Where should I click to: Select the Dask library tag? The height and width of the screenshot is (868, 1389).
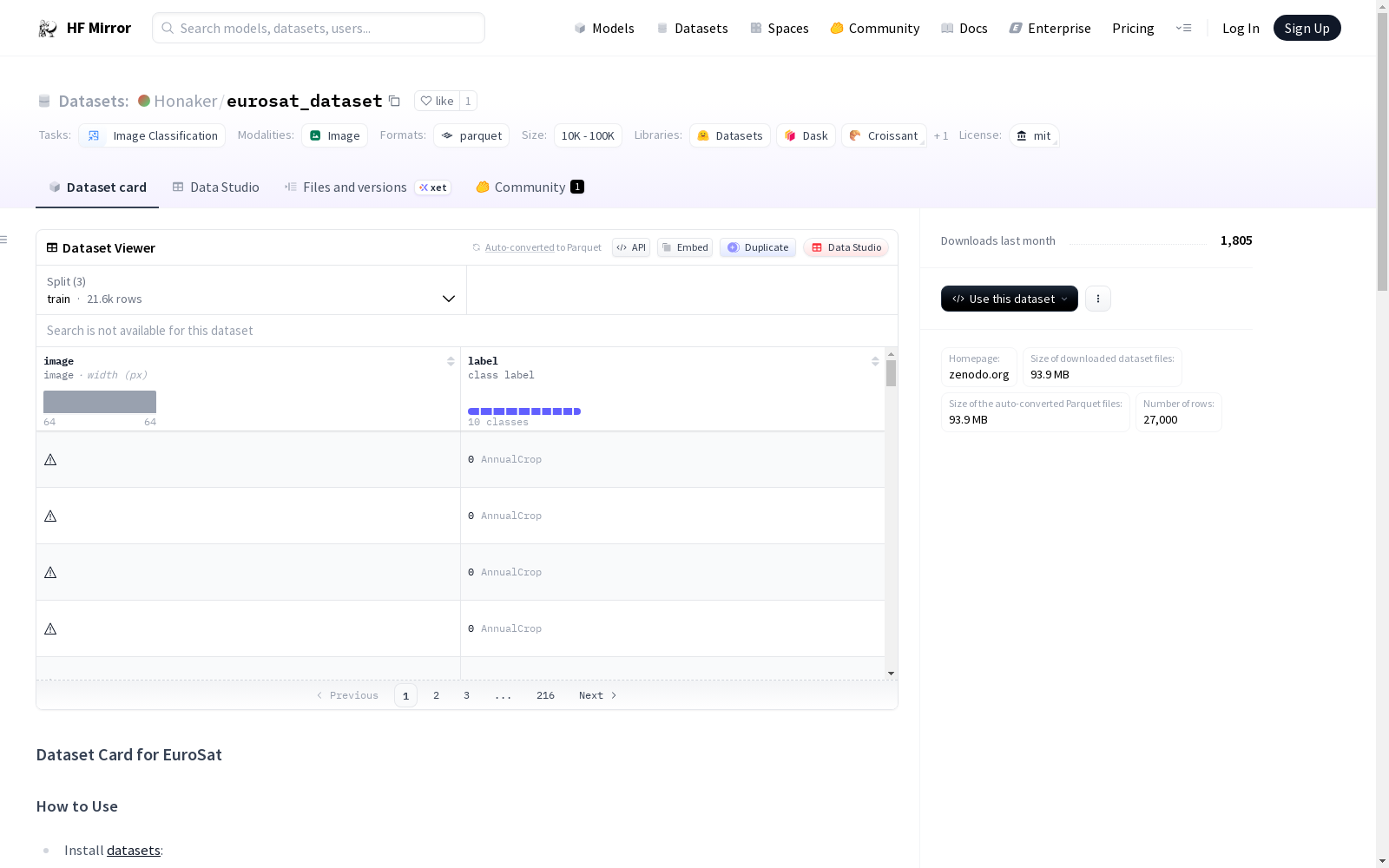pyautogui.click(x=806, y=135)
